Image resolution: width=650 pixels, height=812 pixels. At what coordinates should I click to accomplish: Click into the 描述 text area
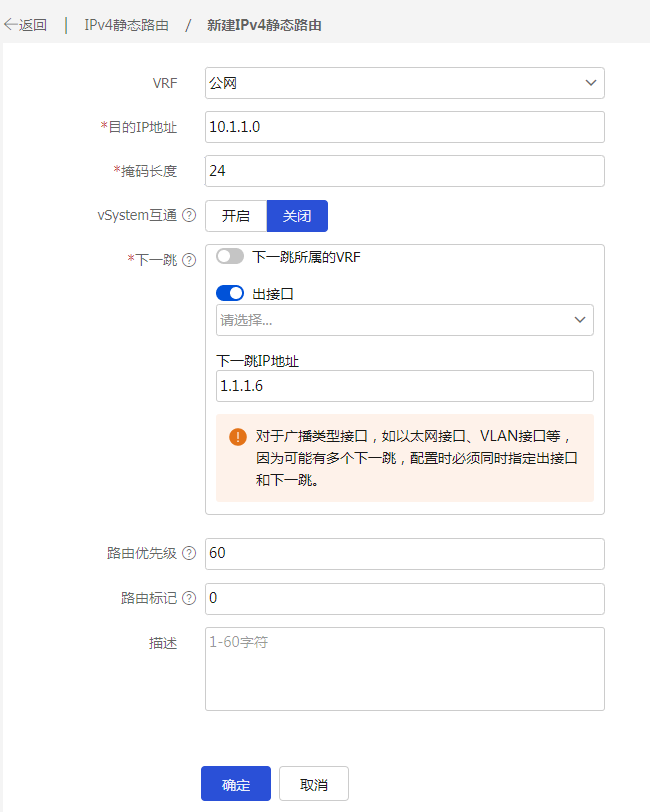pos(404,668)
